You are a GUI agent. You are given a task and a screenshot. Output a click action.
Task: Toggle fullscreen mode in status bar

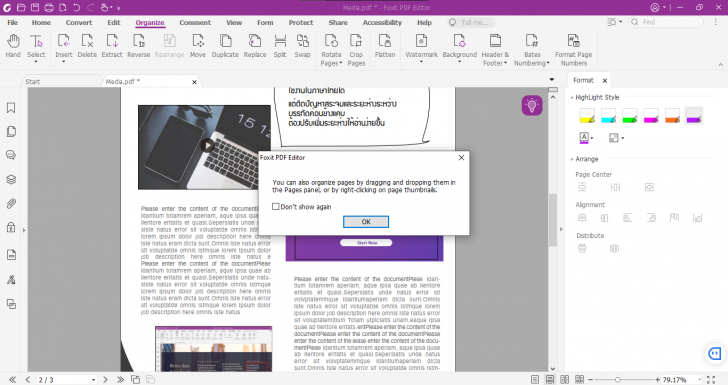[x=711, y=379]
